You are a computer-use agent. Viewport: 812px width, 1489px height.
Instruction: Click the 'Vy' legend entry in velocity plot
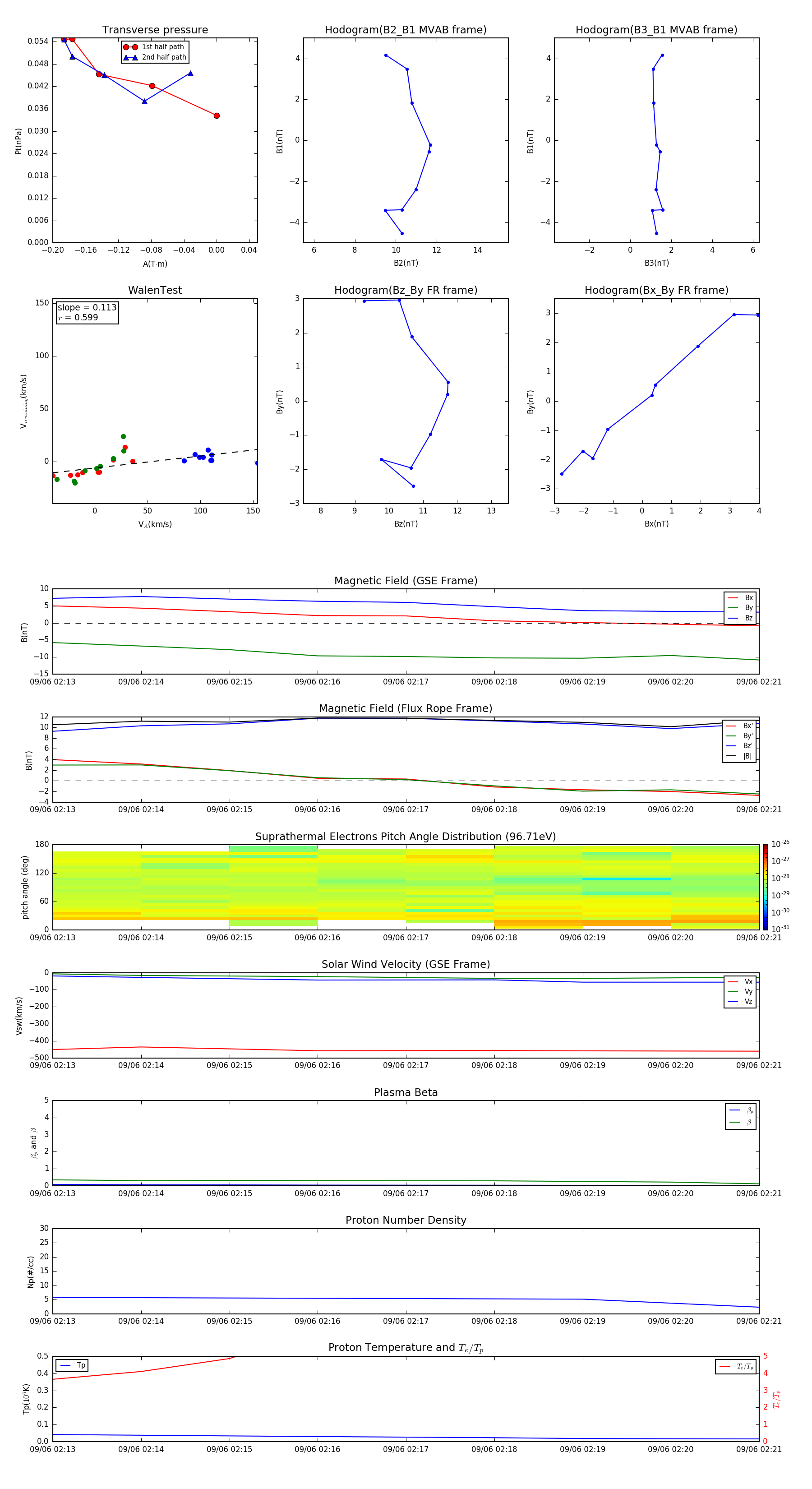(x=740, y=992)
